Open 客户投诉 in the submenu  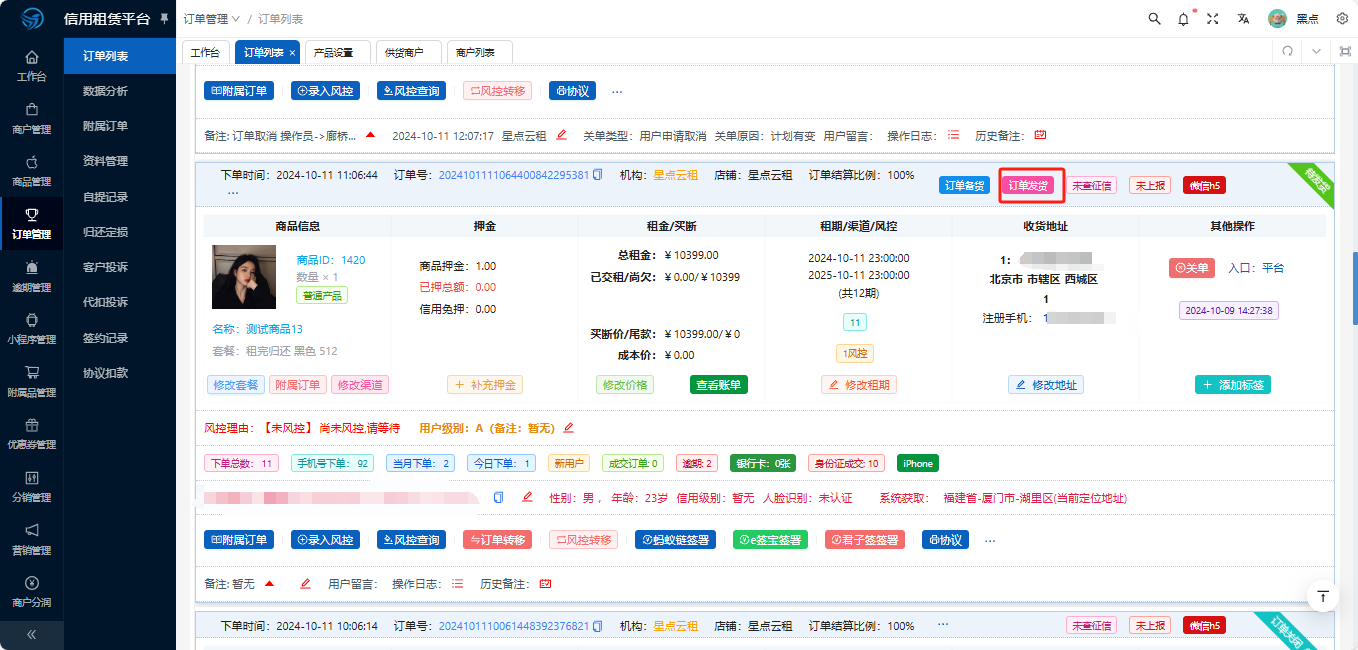coord(106,267)
